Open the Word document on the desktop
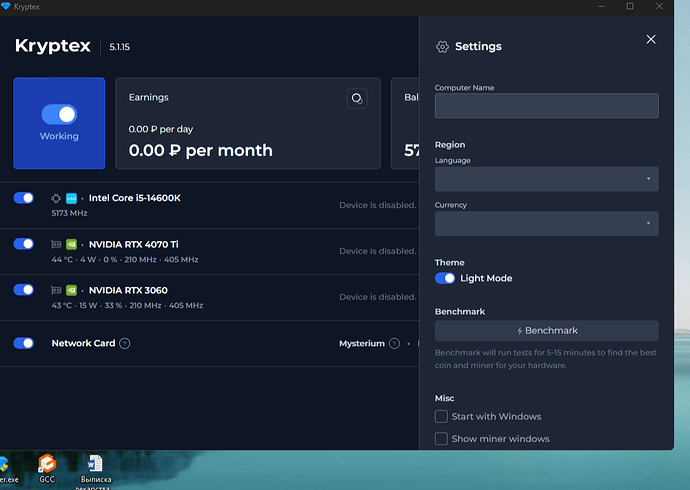This screenshot has height=490, width=690. [x=95, y=465]
